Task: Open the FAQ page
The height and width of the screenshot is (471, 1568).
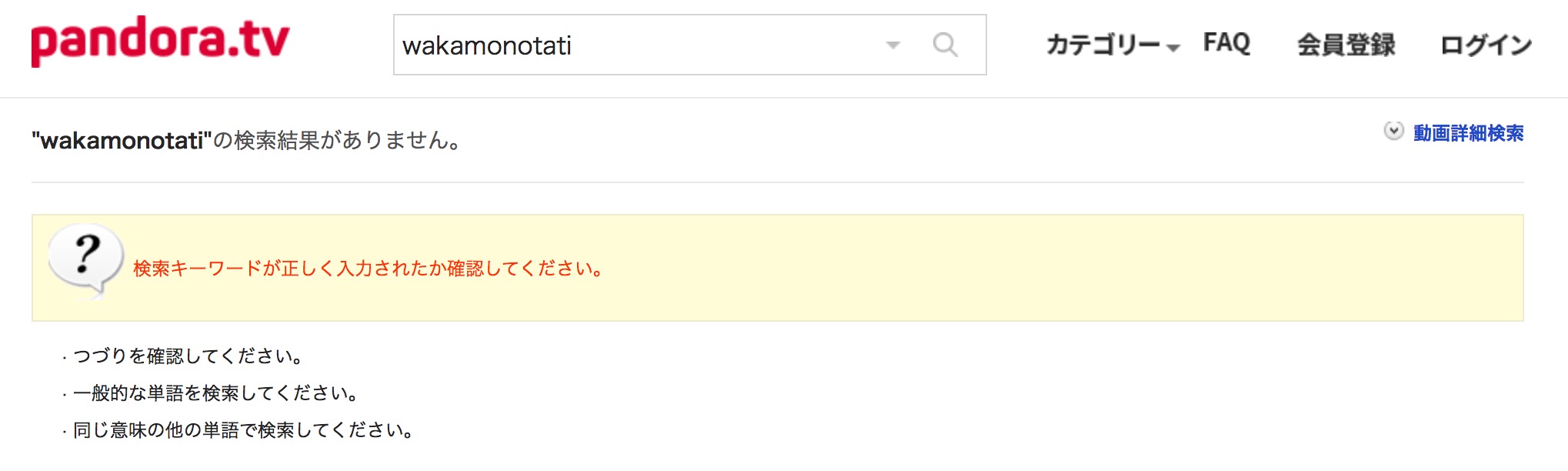Action: 1226,42
